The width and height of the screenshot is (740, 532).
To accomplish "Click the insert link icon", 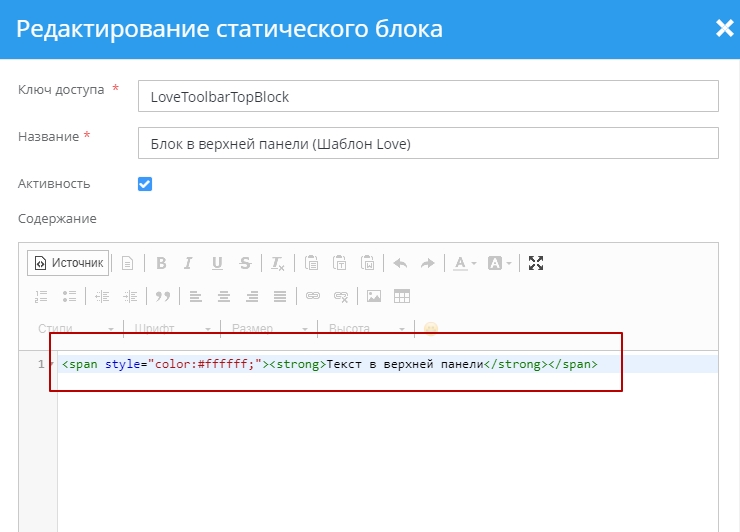I will tap(312, 296).
